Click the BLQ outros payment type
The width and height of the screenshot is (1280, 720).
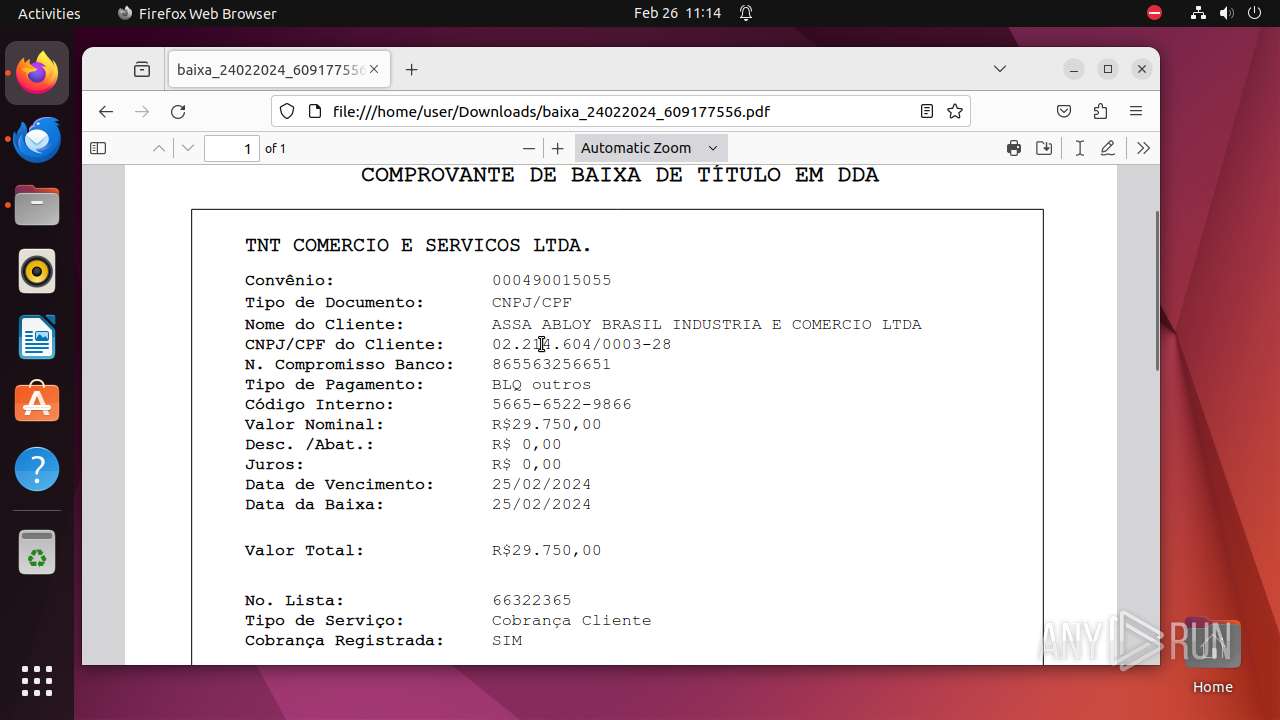point(541,385)
